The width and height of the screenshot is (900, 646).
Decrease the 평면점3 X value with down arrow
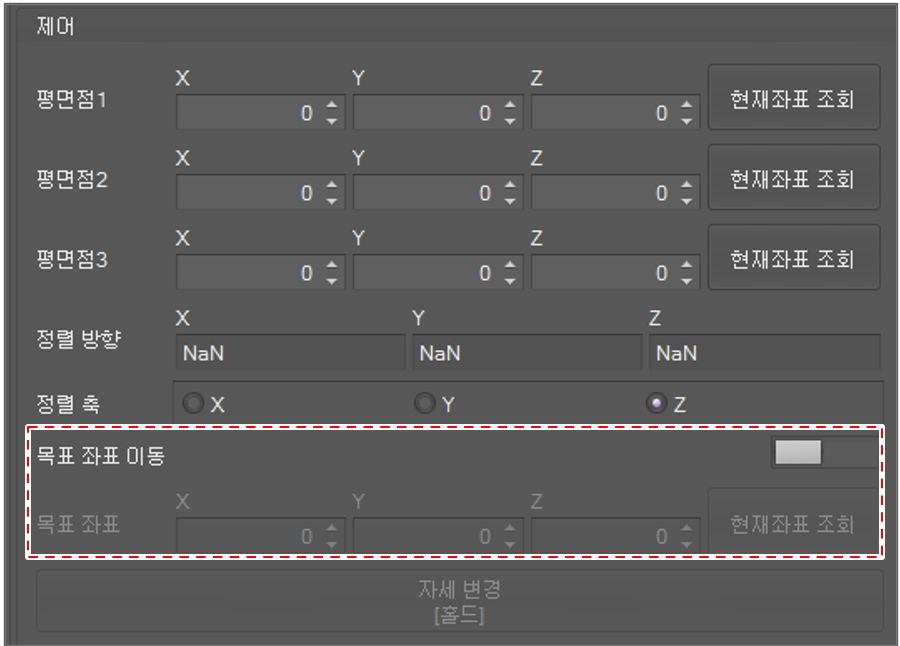tap(332, 281)
